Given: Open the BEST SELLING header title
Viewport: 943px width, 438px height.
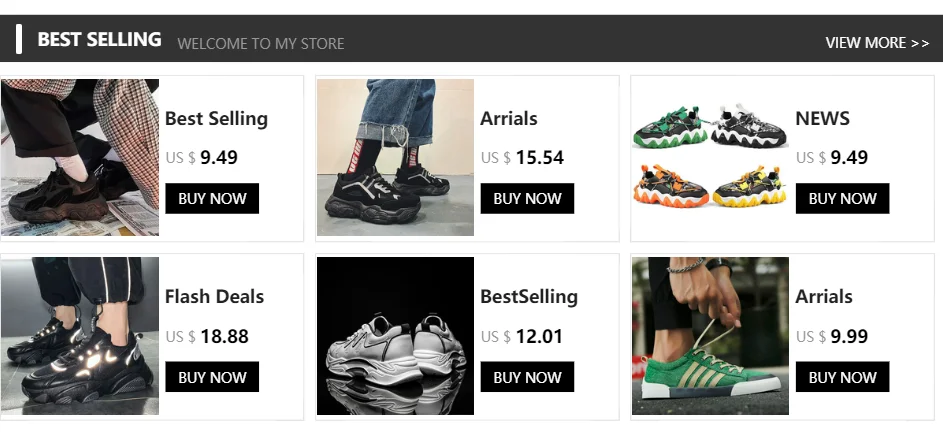Looking at the screenshot, I should coord(99,40).
